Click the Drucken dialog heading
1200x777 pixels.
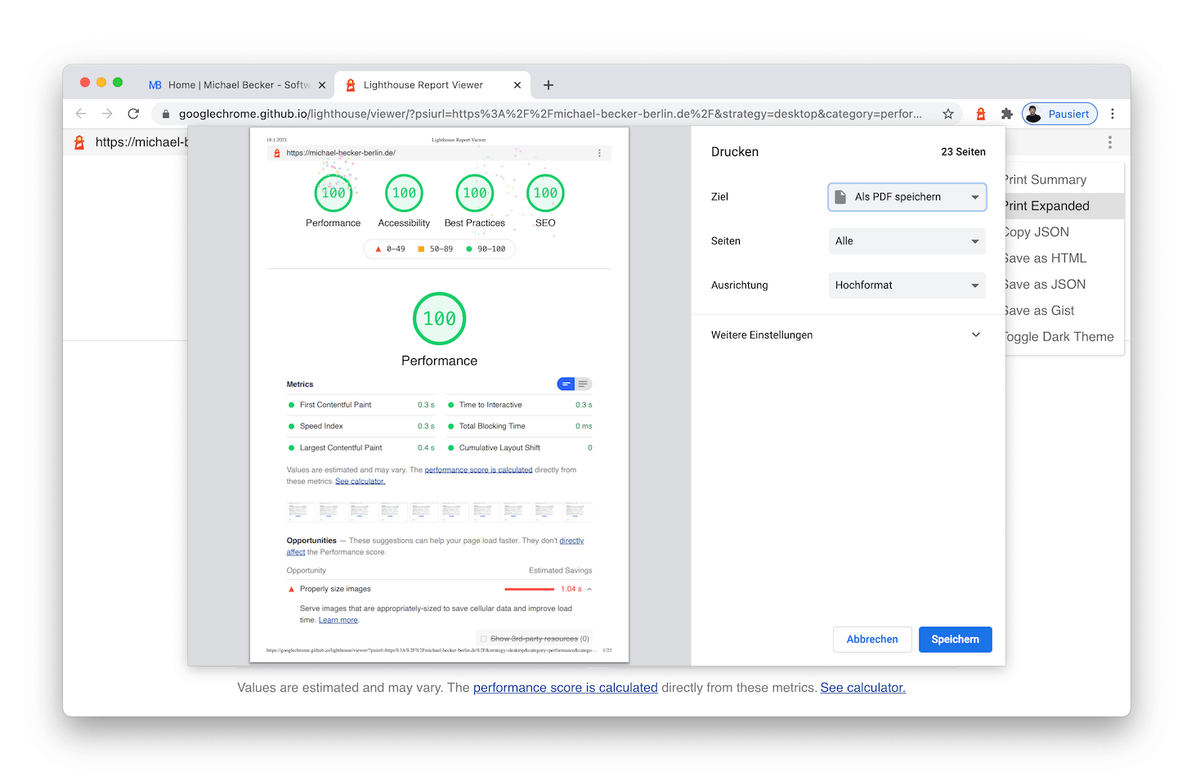pyautogui.click(x=735, y=152)
